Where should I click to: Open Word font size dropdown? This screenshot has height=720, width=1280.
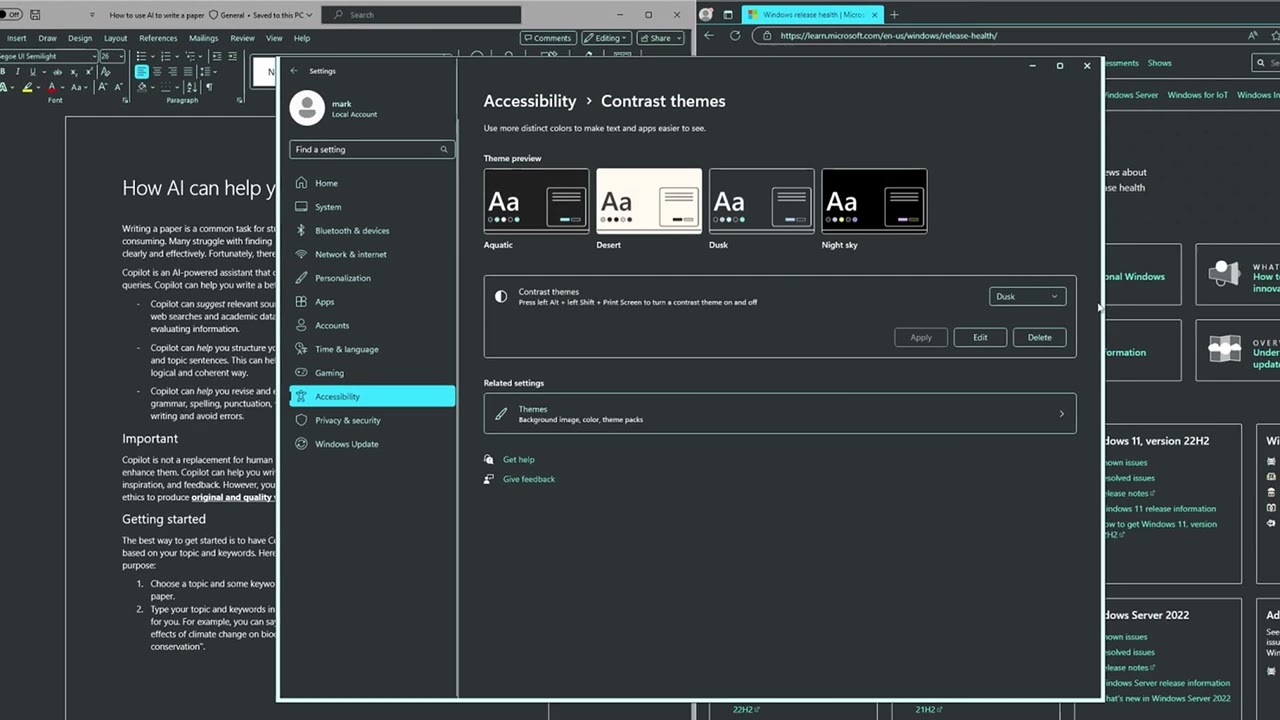click(x=121, y=57)
